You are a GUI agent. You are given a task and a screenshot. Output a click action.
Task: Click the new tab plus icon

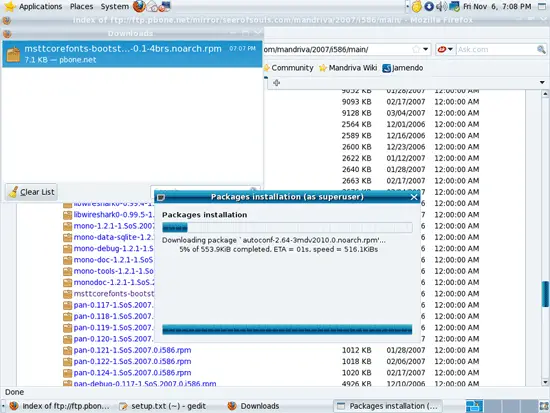276,83
